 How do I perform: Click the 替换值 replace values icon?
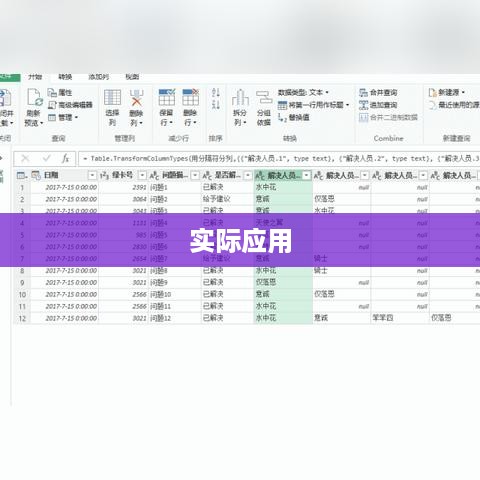click(282, 117)
